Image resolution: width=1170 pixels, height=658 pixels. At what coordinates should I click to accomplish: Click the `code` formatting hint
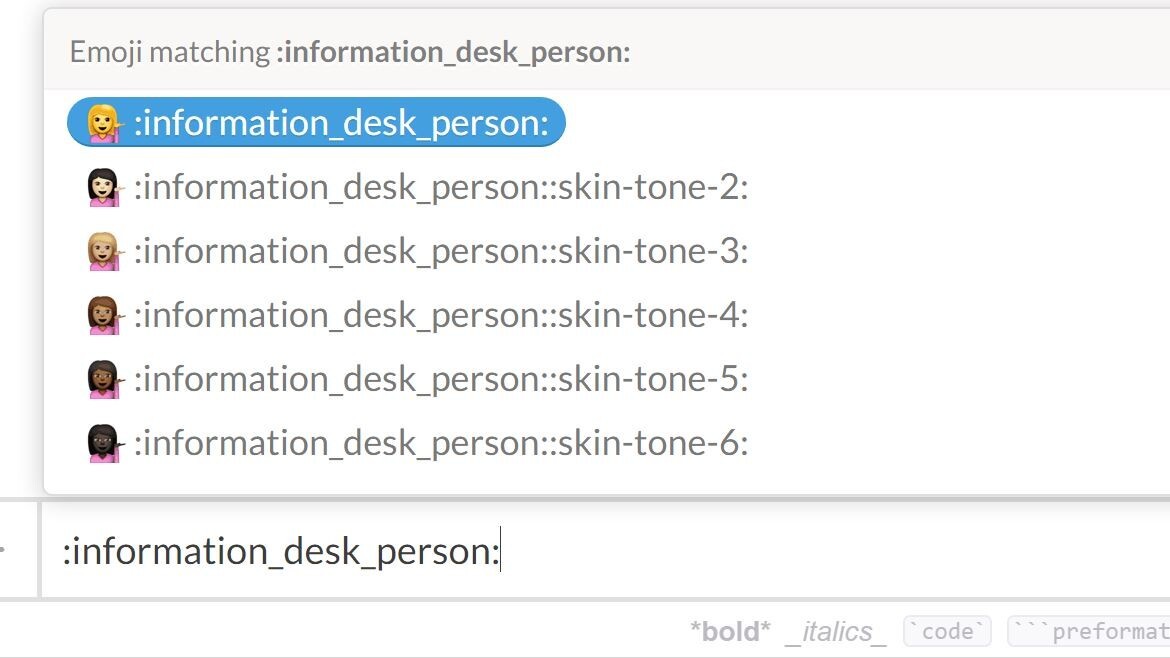[947, 631]
